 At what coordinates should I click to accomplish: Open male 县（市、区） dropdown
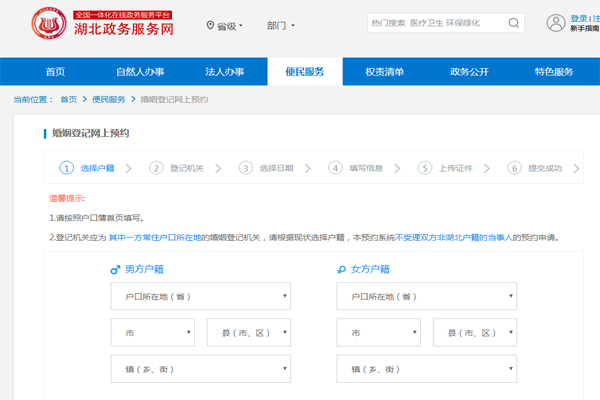(249, 332)
